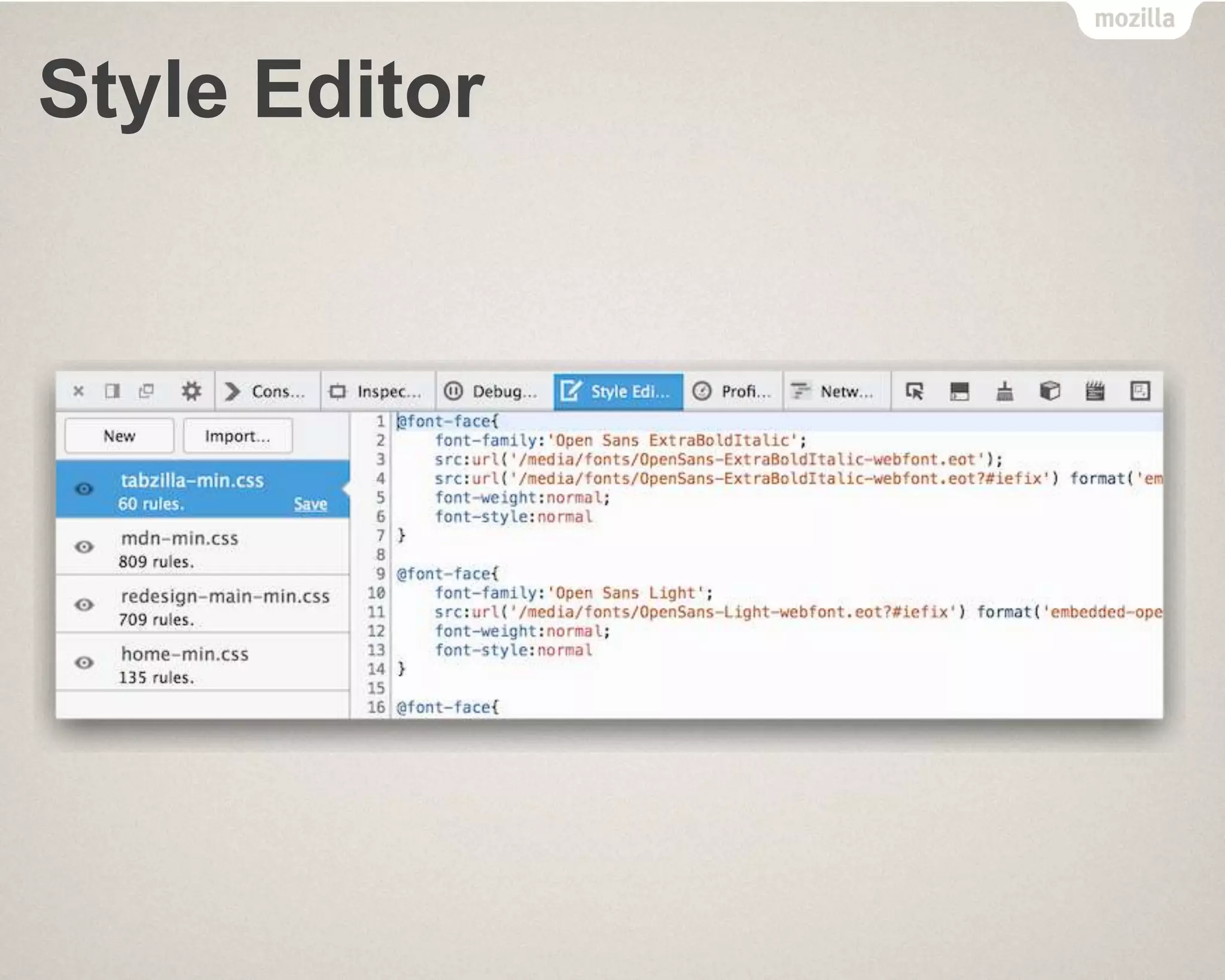Open toolbox in separate window icon
The image size is (1225, 980).
[147, 391]
